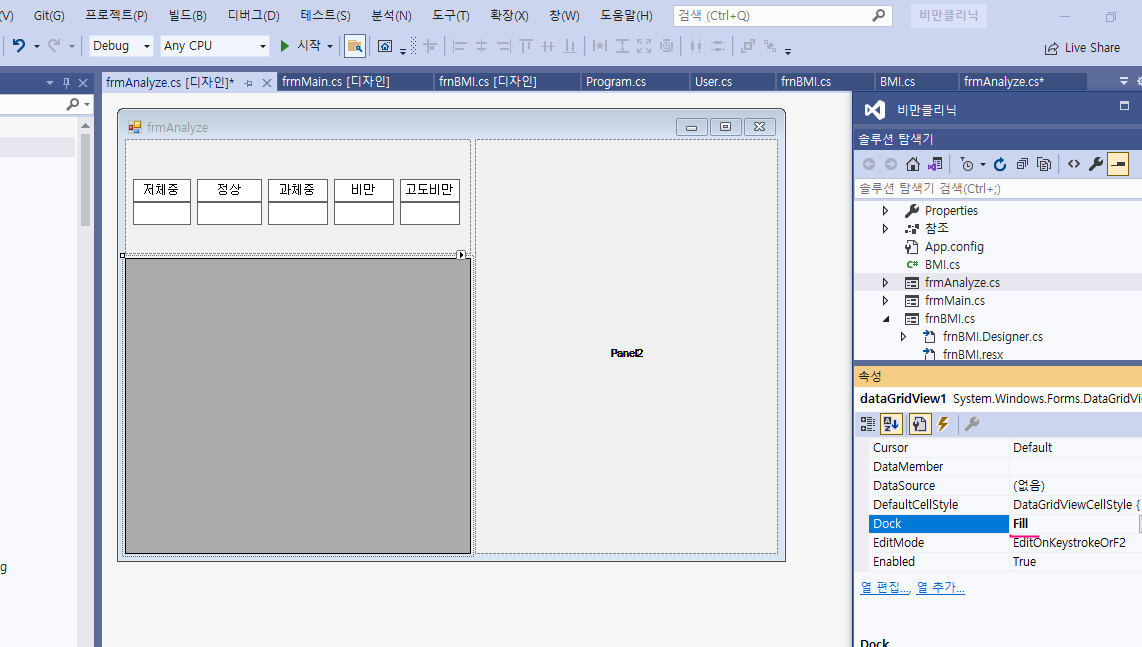The width and height of the screenshot is (1142, 647).
Task: Click the 열 추가... link
Action: [x=940, y=587]
